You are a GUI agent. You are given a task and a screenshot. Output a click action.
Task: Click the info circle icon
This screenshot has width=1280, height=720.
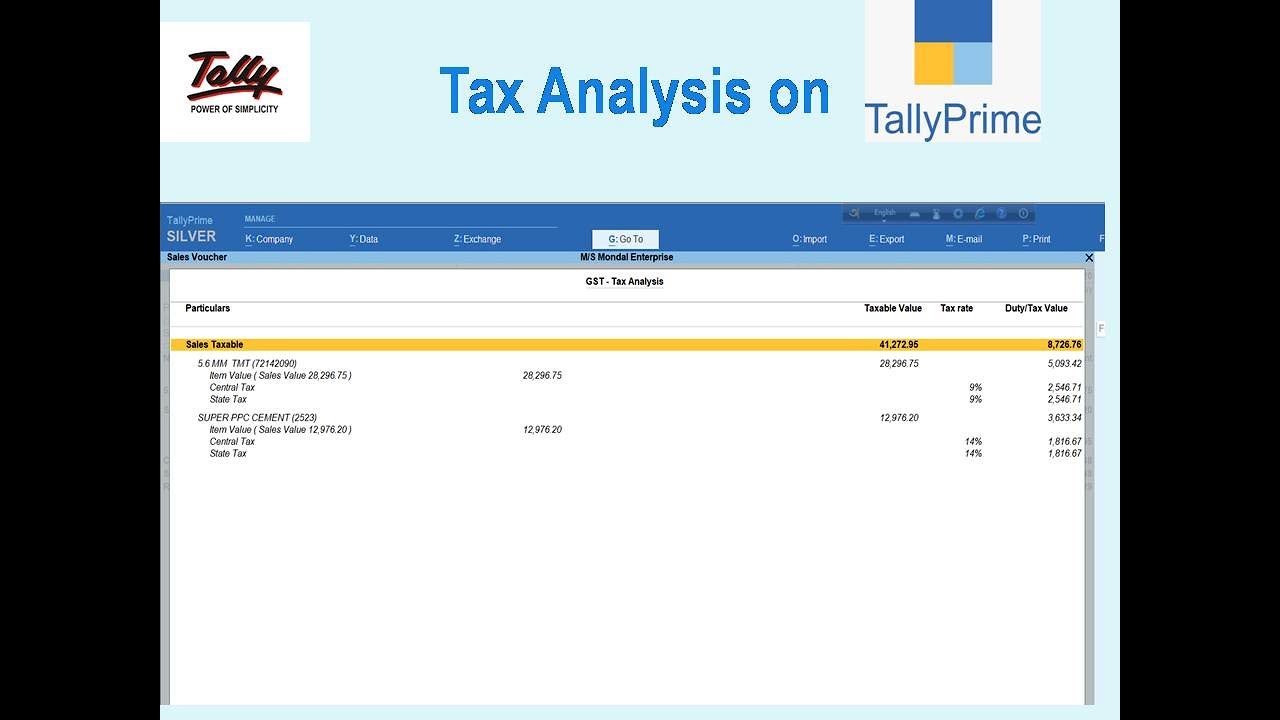[x=1024, y=213]
